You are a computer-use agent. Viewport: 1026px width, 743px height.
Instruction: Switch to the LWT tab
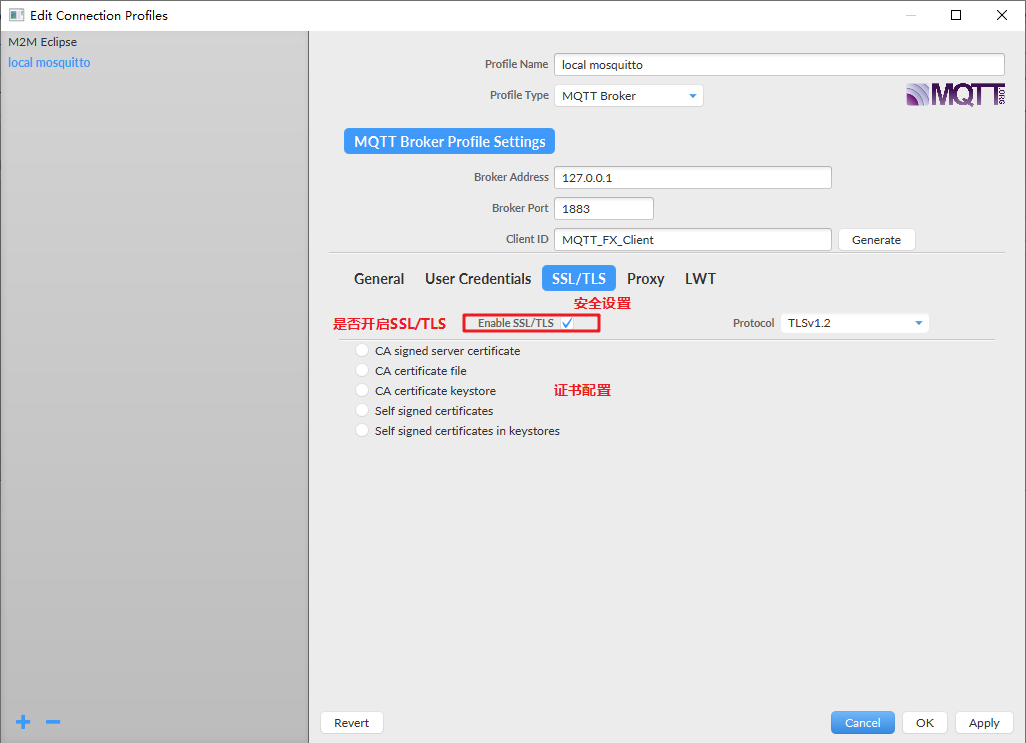click(x=700, y=279)
